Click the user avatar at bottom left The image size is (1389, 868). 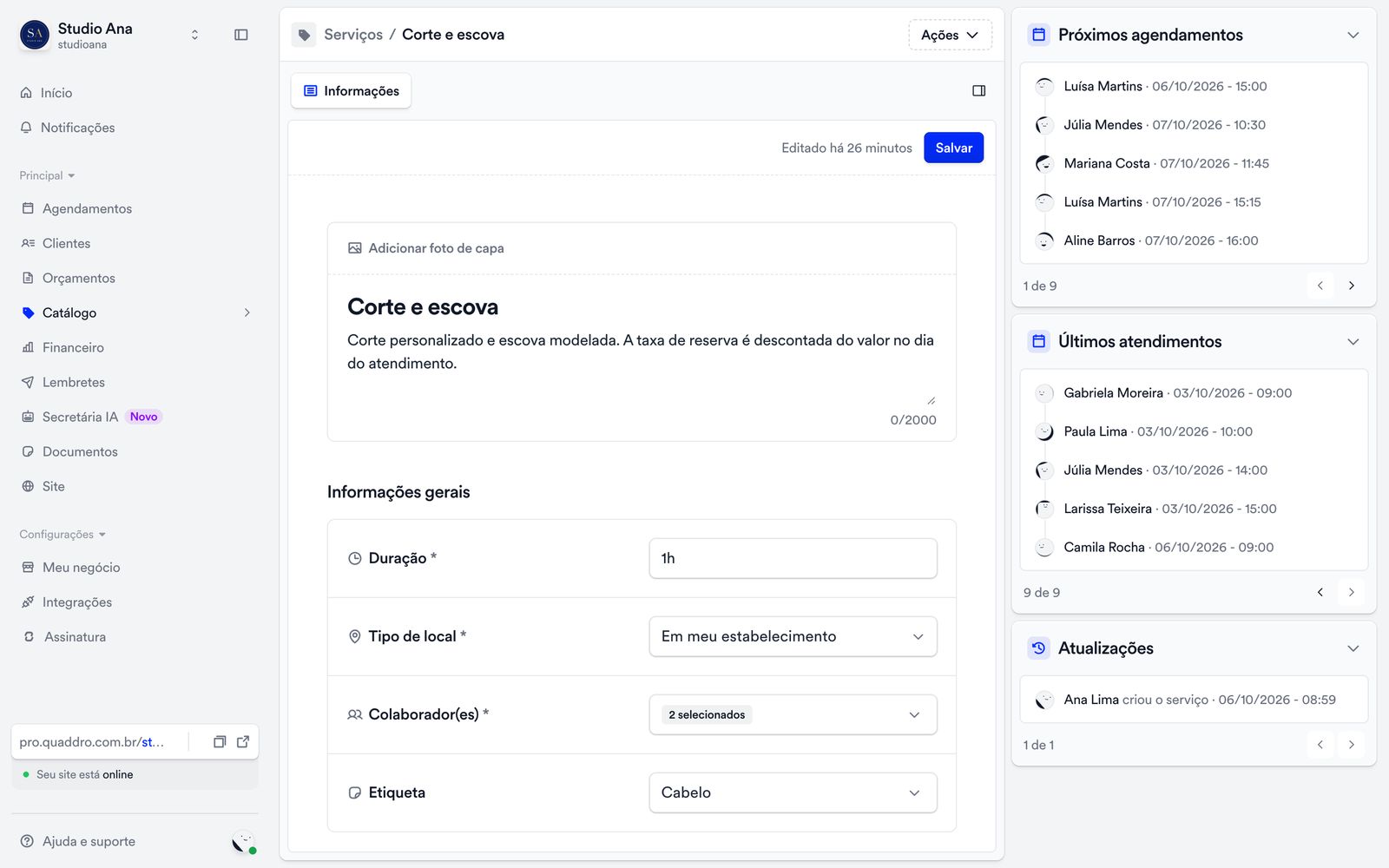[x=244, y=842]
